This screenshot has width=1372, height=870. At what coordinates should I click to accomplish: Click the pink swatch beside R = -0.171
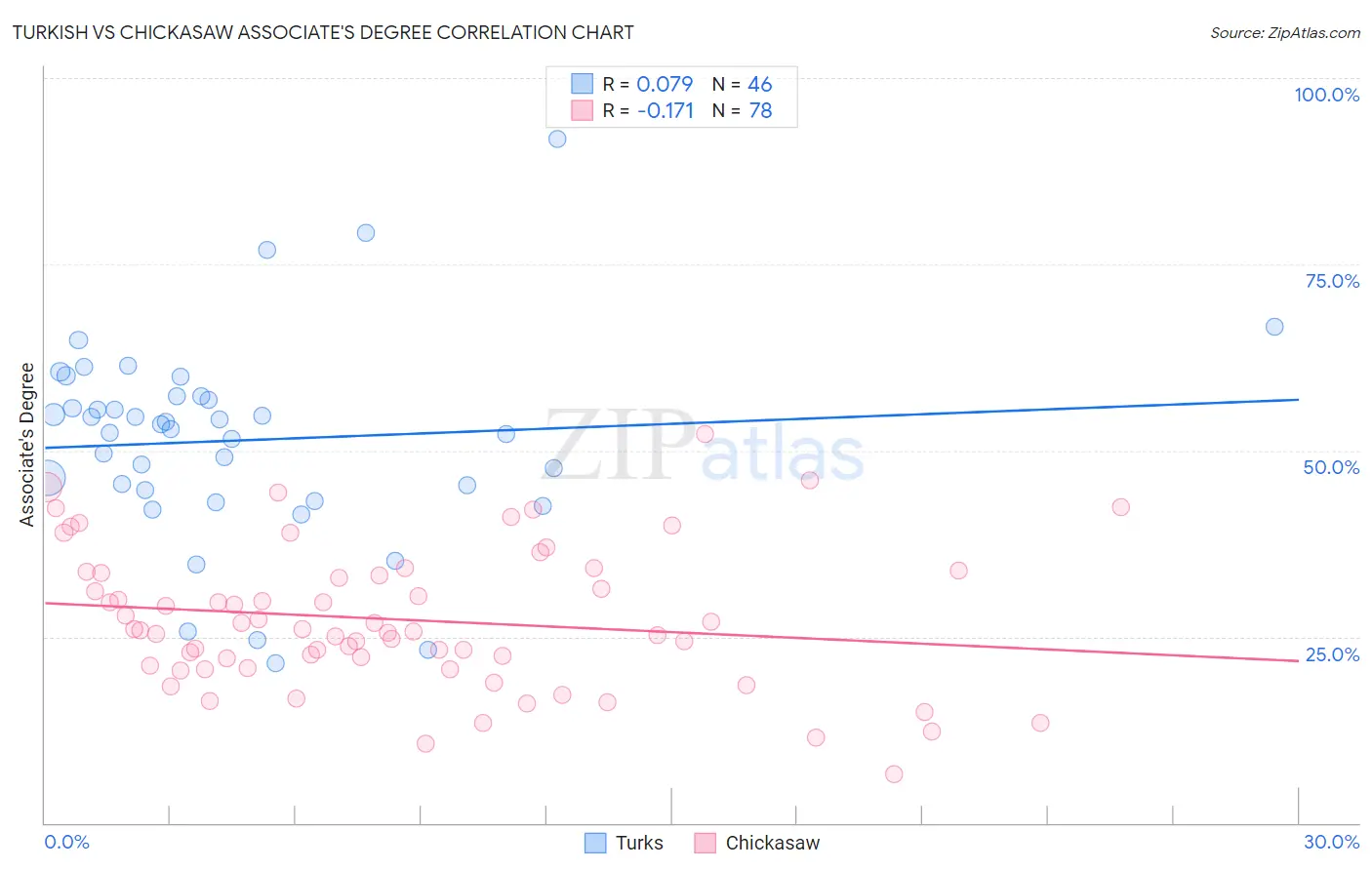click(x=582, y=110)
